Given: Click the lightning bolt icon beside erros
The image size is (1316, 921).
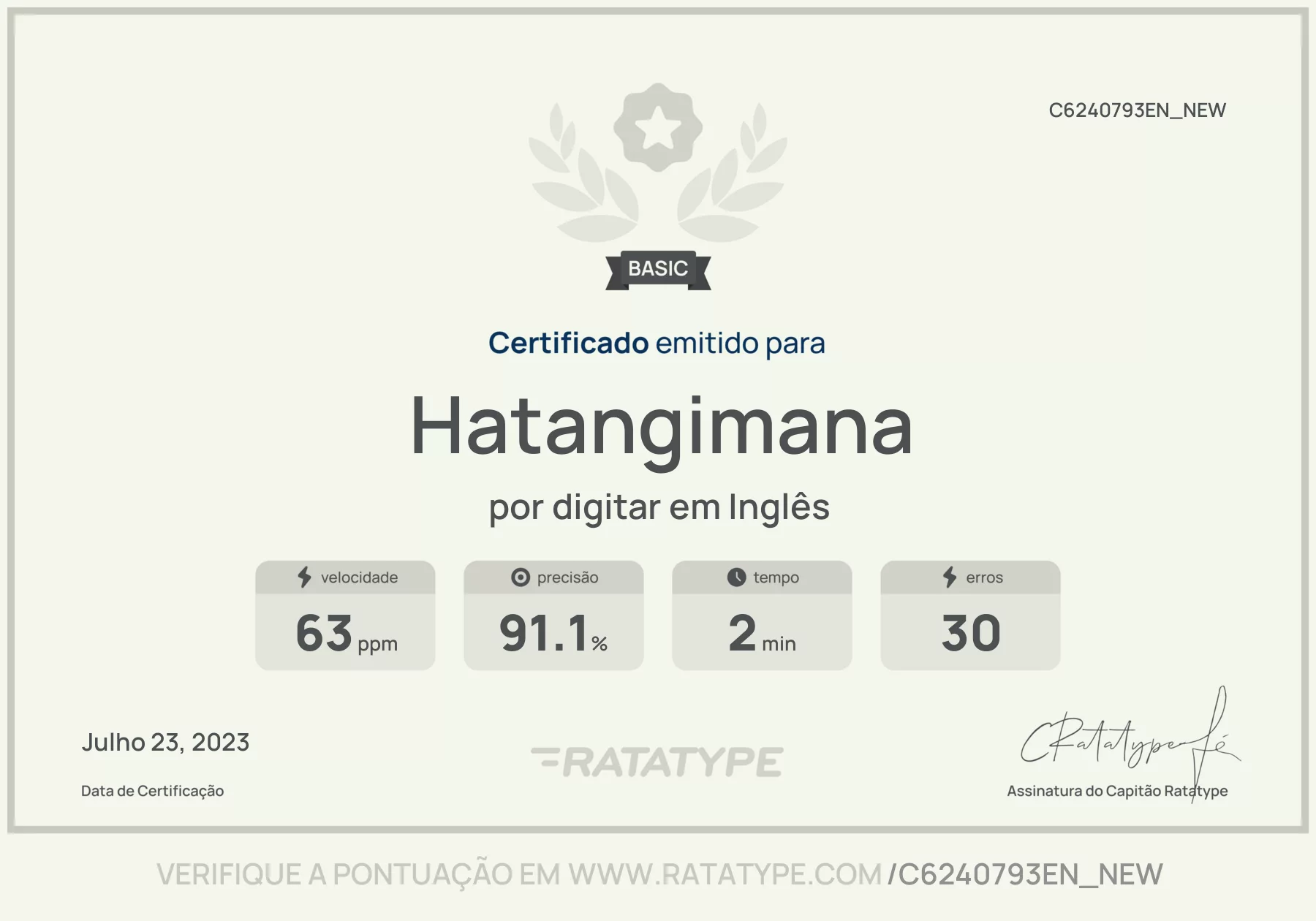Looking at the screenshot, I should [x=950, y=577].
